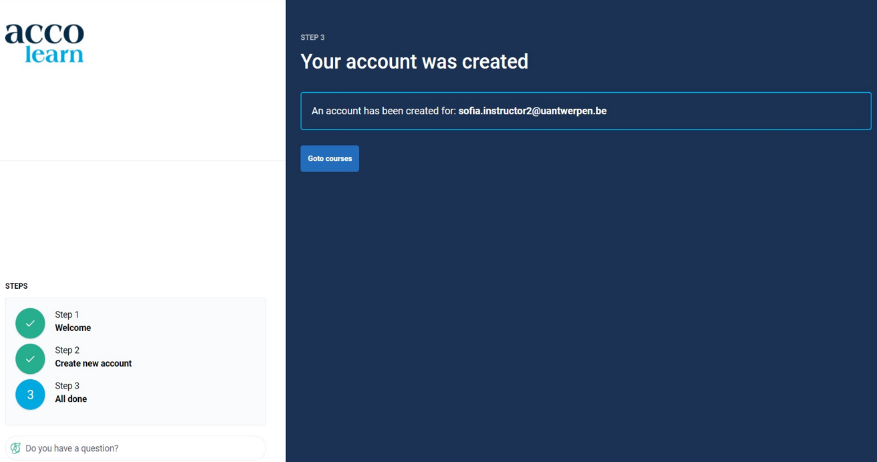Select the 'Create new account' step label
877x462 pixels.
pos(93,364)
